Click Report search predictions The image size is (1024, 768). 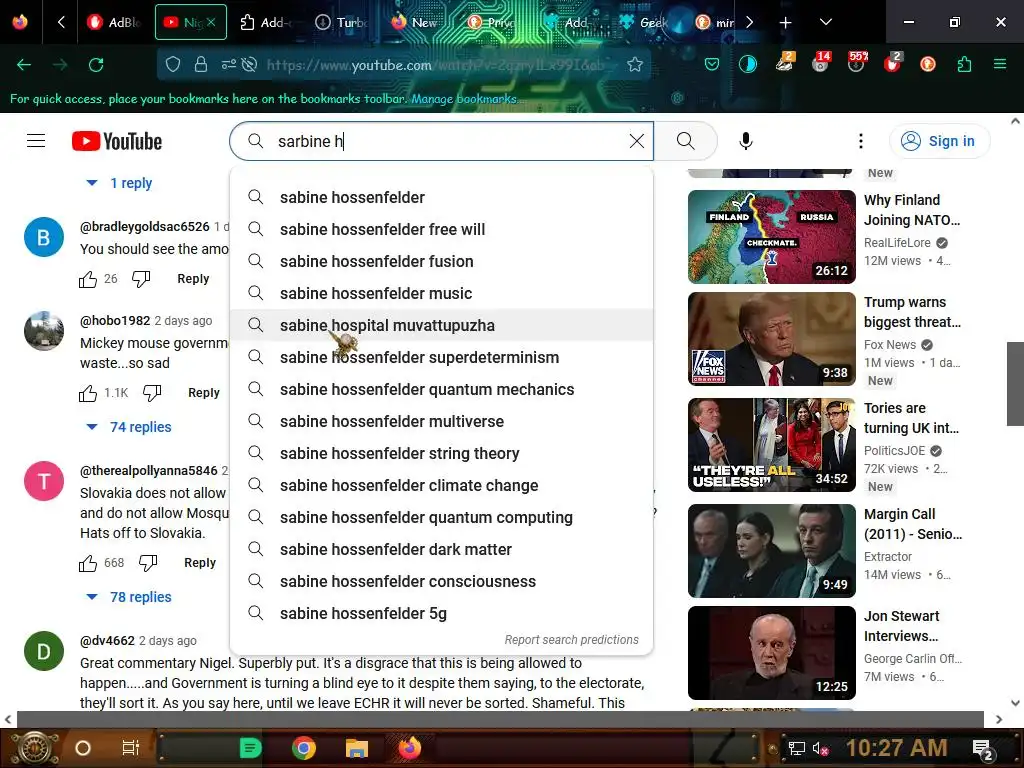tap(571, 639)
